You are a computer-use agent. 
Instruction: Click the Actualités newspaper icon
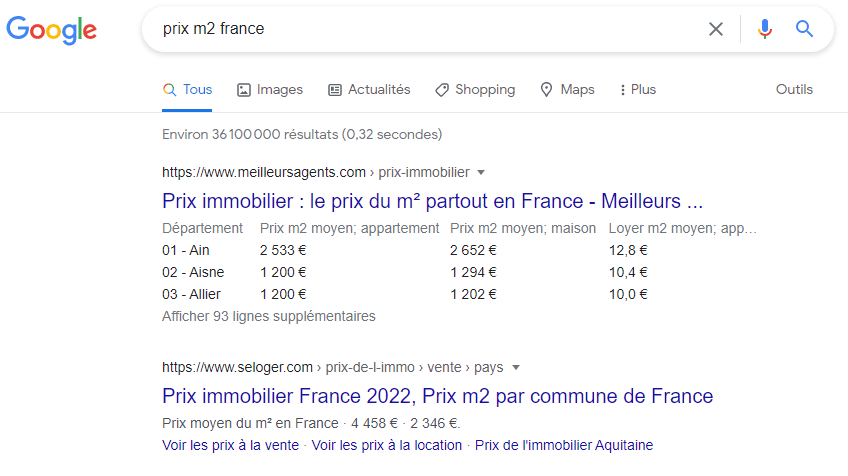pos(335,90)
